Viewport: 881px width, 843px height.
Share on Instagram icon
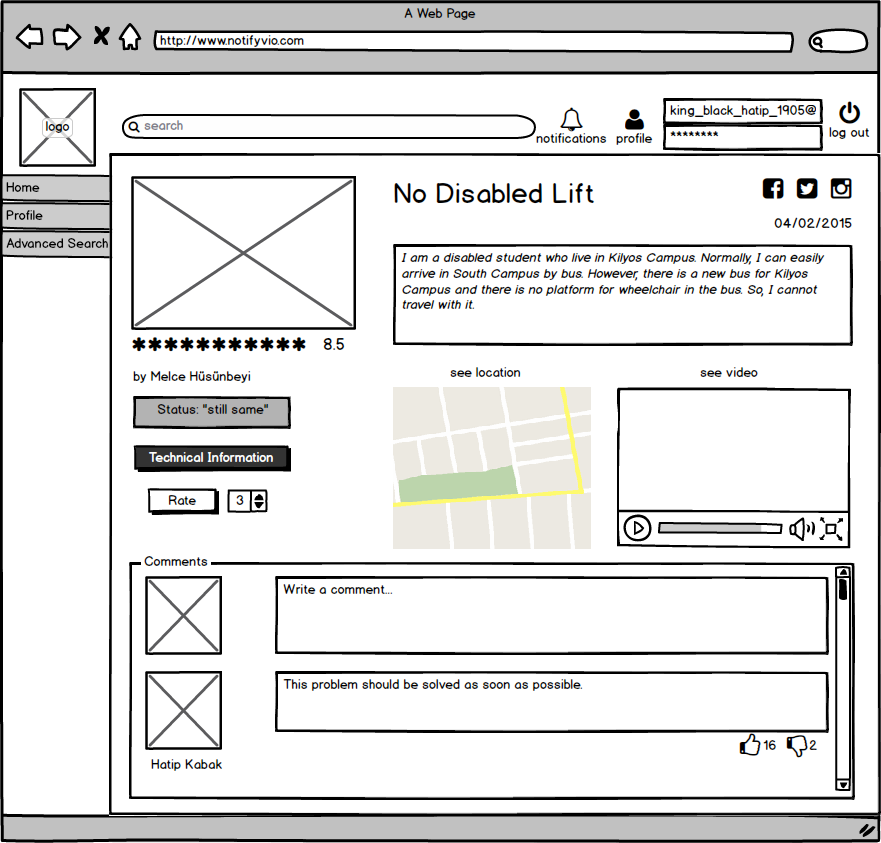[841, 189]
